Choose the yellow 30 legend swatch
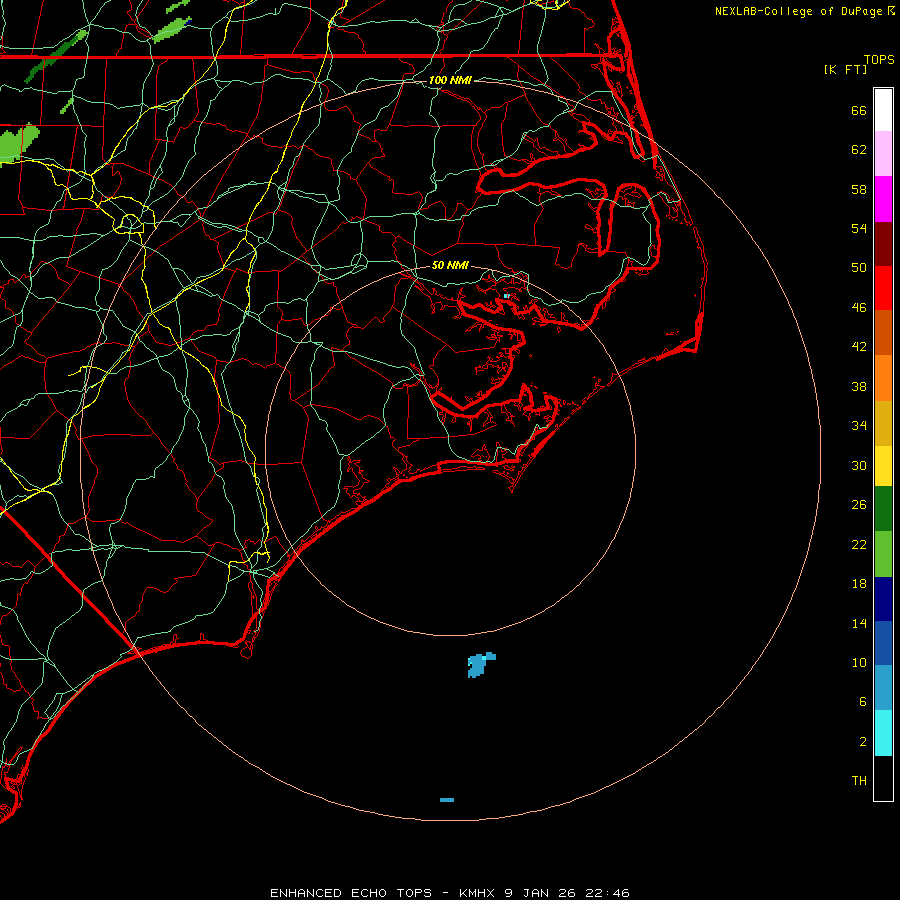The height and width of the screenshot is (900, 900). 883,465
